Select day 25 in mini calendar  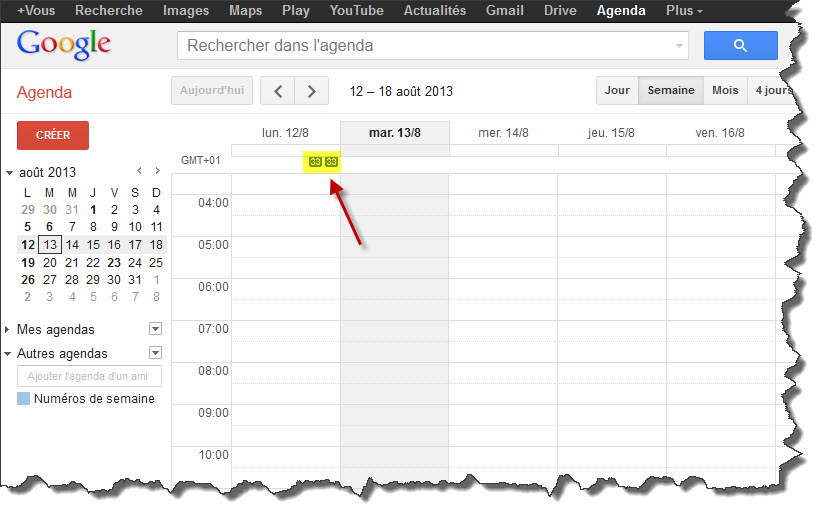[x=156, y=262]
